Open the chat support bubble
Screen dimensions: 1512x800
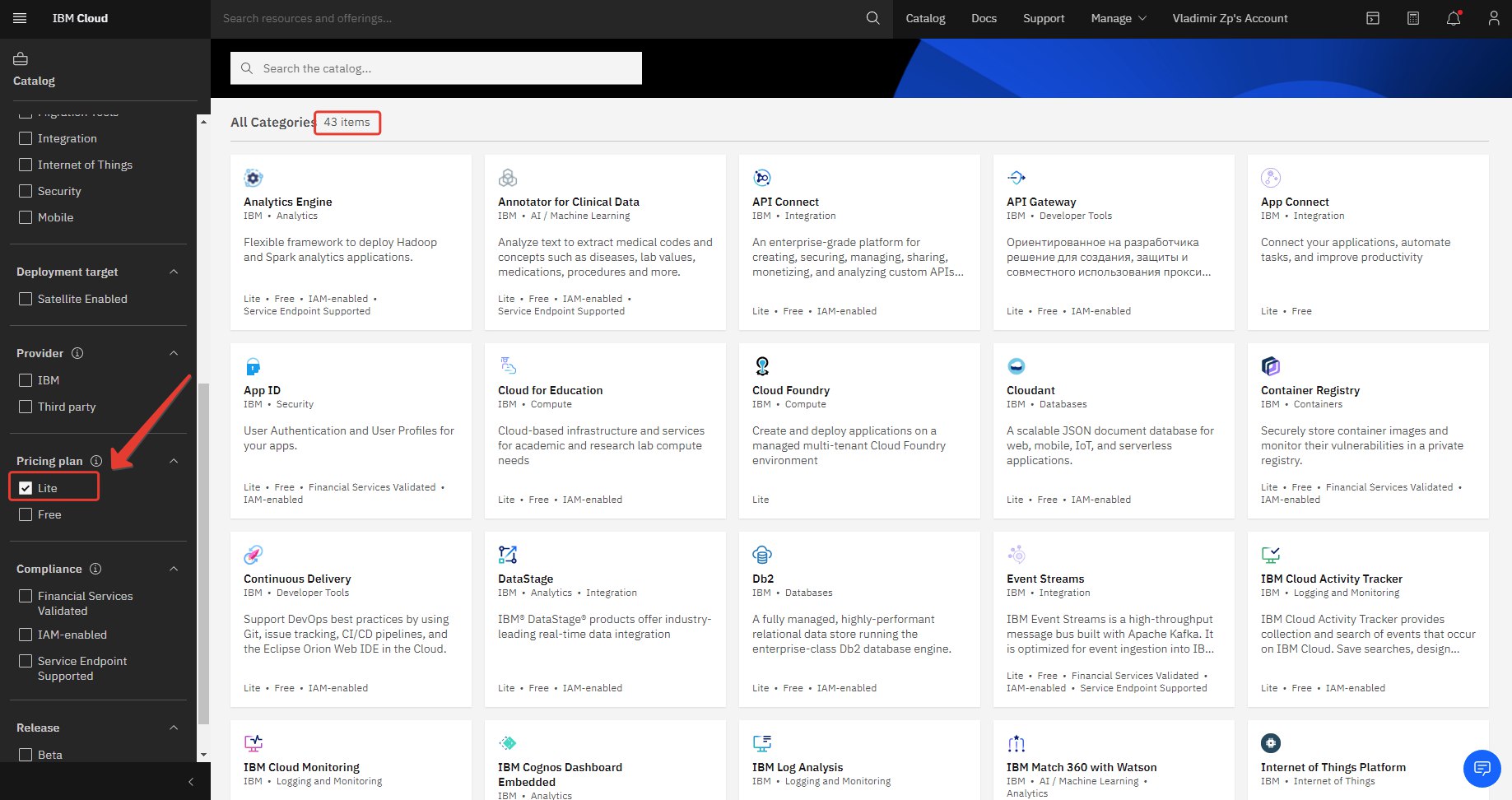(1482, 769)
